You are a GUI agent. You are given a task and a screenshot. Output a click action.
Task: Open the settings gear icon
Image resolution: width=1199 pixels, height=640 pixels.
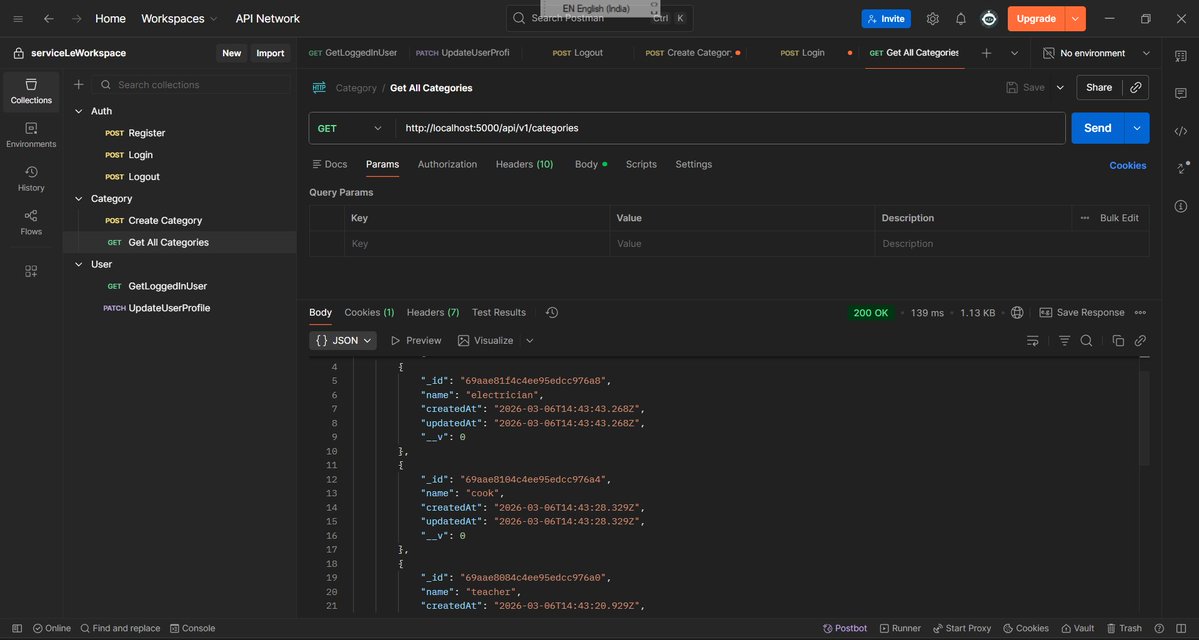coord(933,18)
